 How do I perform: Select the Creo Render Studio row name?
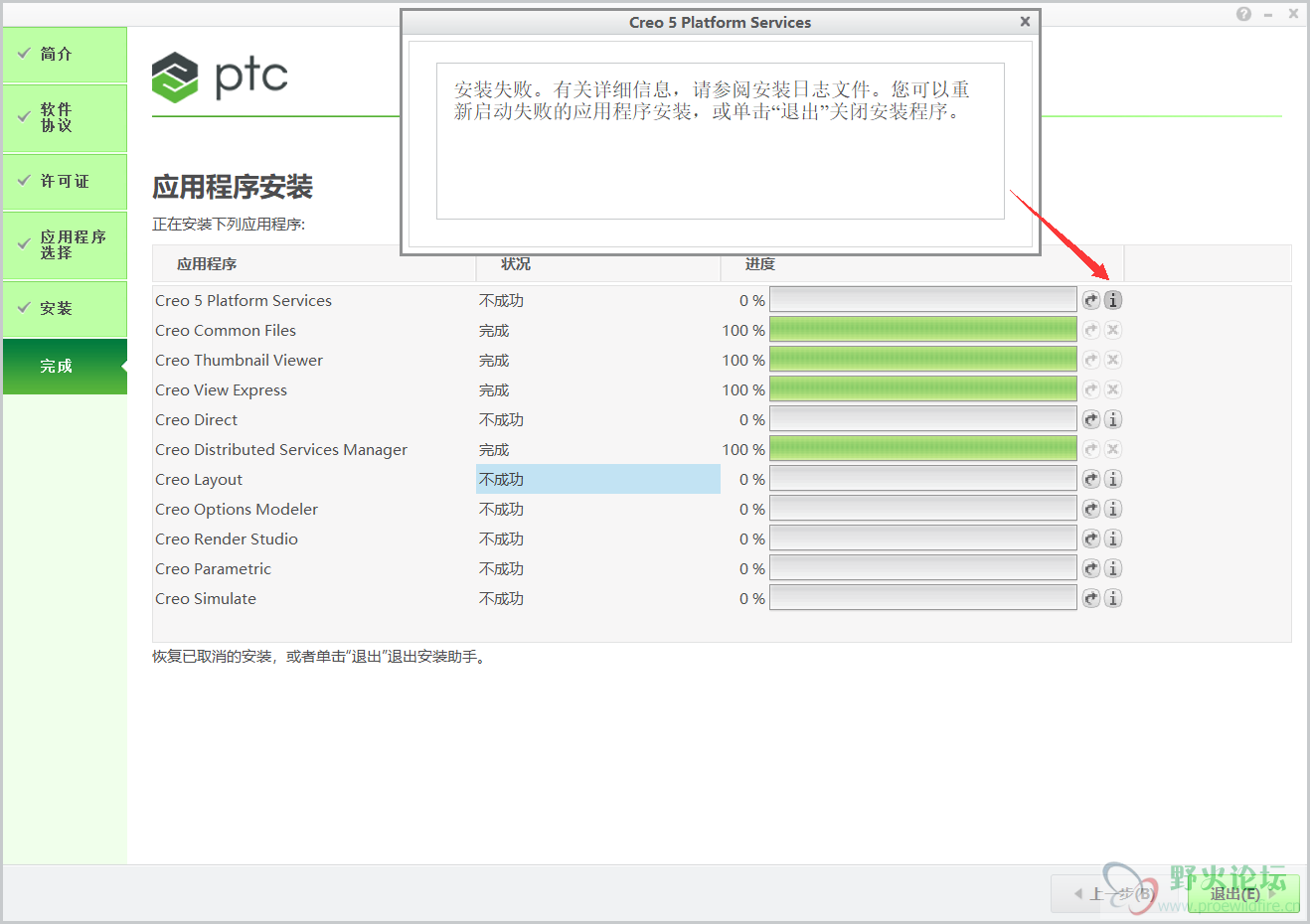227,539
